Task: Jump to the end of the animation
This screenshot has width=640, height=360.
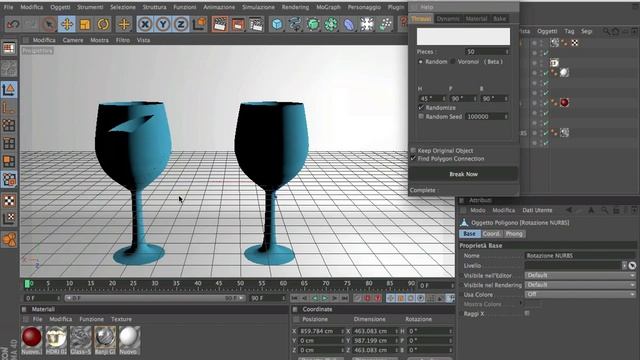Action: tap(344, 298)
